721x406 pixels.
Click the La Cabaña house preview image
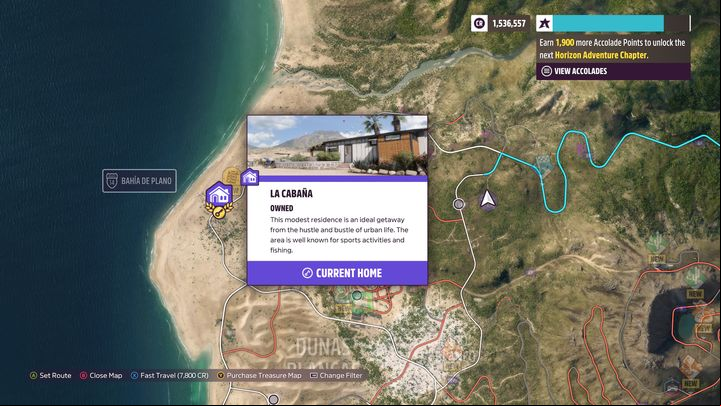pyautogui.click(x=338, y=145)
